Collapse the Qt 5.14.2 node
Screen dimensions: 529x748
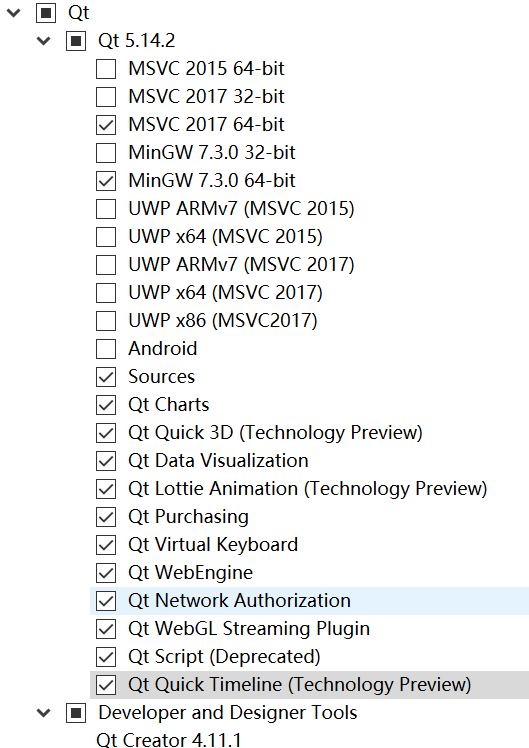pos(44,41)
